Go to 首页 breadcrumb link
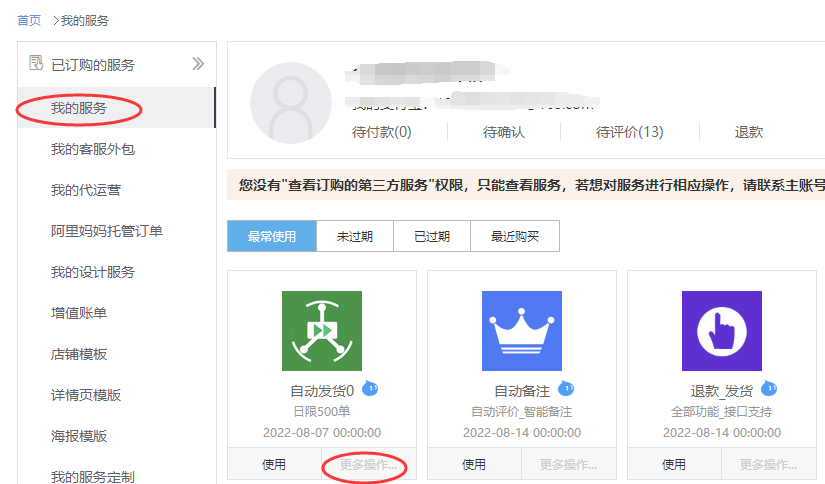The image size is (825, 484). [29, 20]
